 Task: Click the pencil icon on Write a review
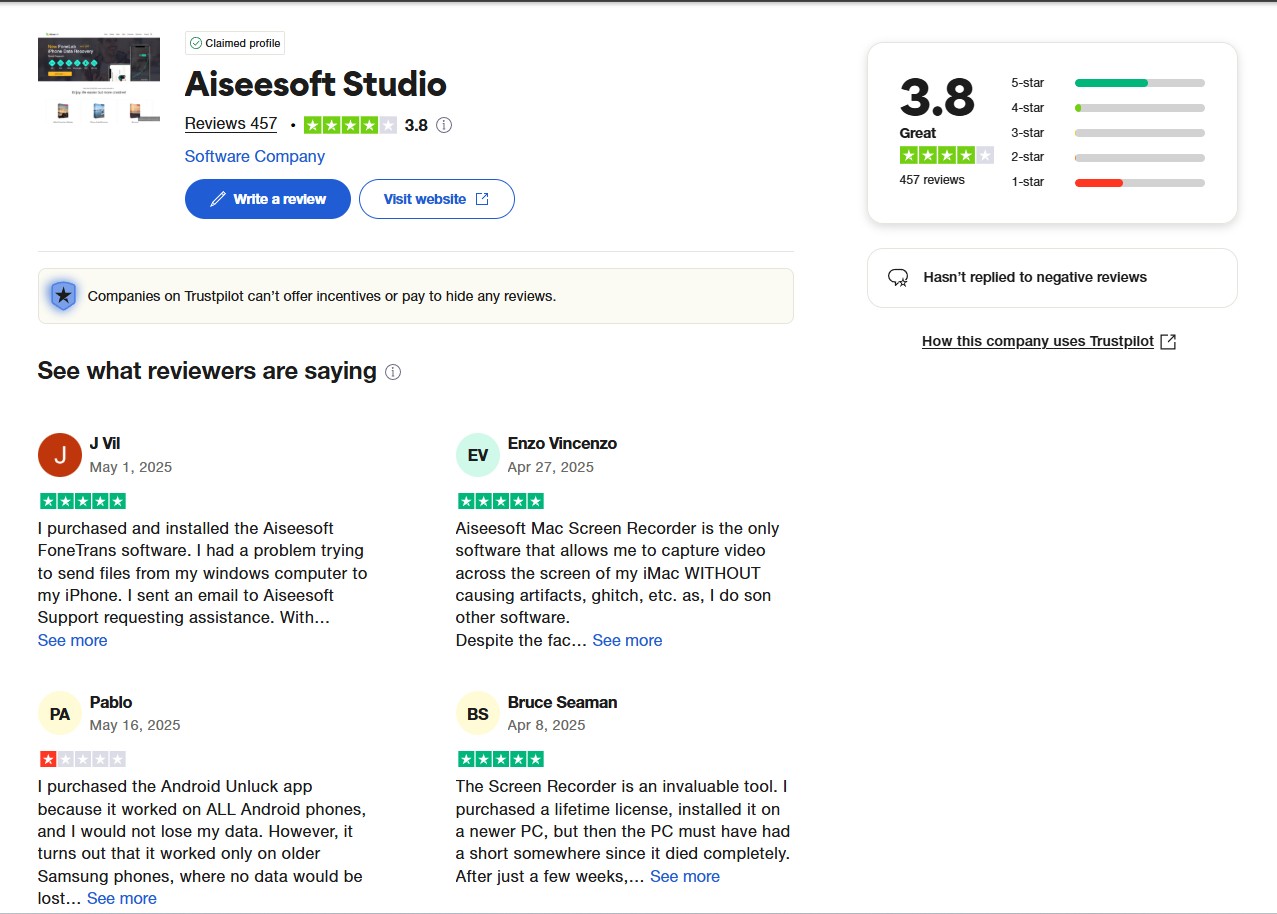pyautogui.click(x=218, y=199)
